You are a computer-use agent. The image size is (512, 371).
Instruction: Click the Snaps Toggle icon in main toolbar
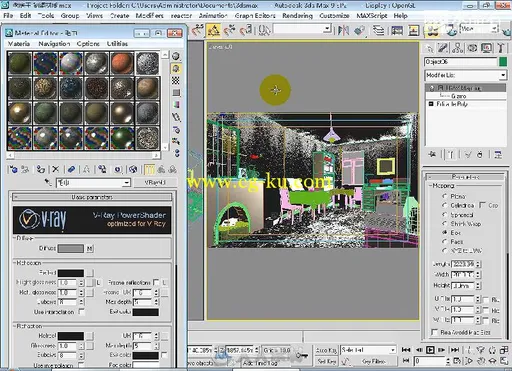point(197,30)
